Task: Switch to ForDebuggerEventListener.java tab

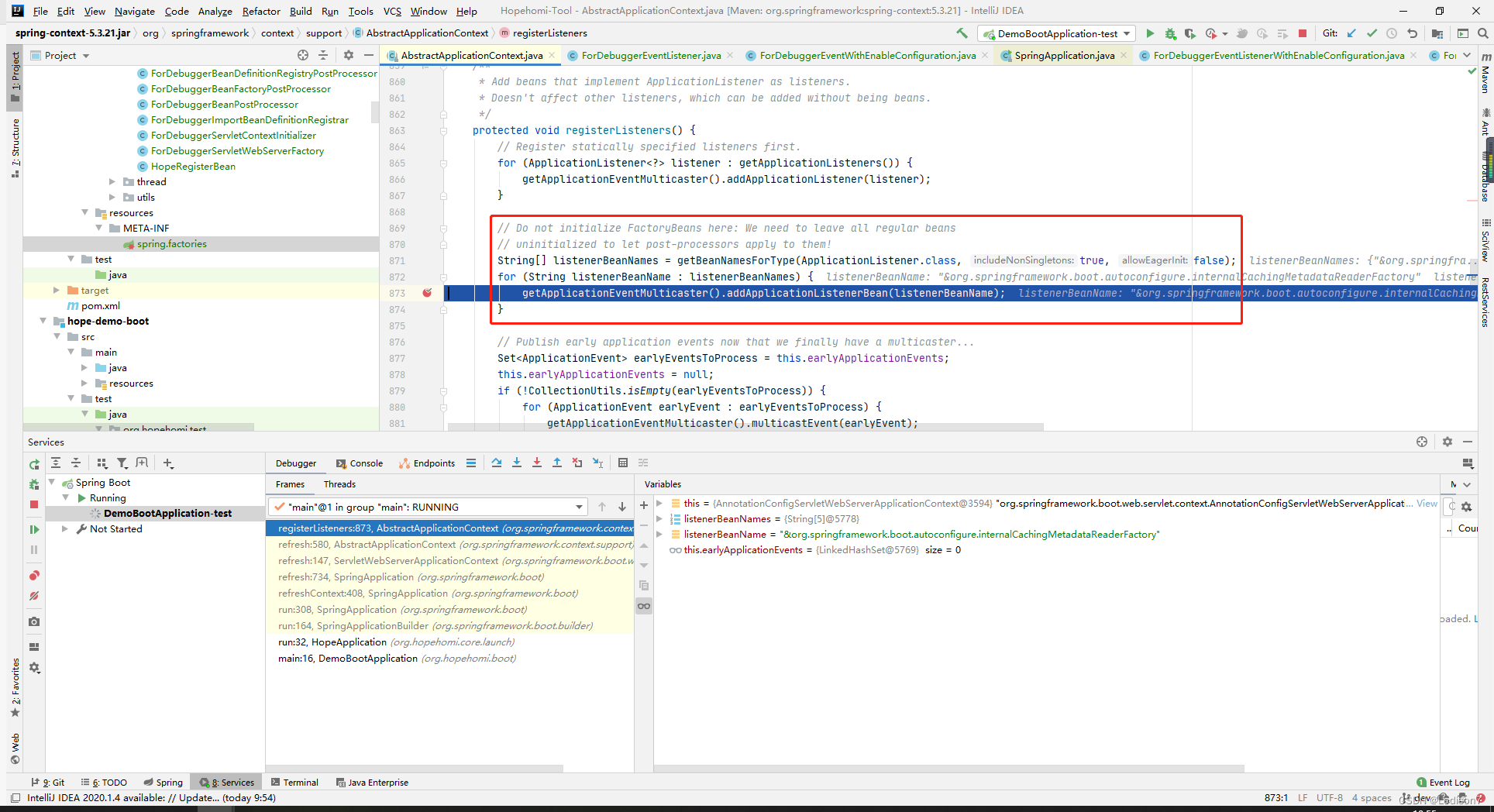Action: pos(651,55)
